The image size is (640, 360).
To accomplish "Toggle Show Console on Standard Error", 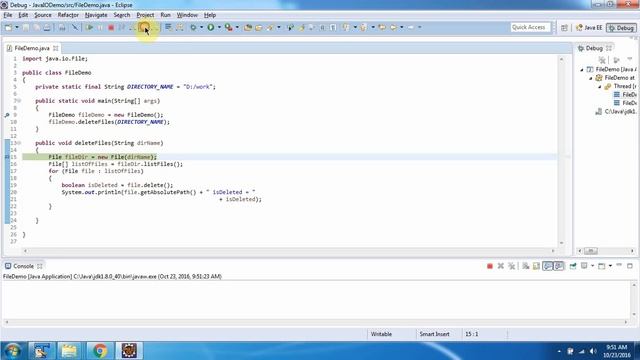I will pos(559,266).
